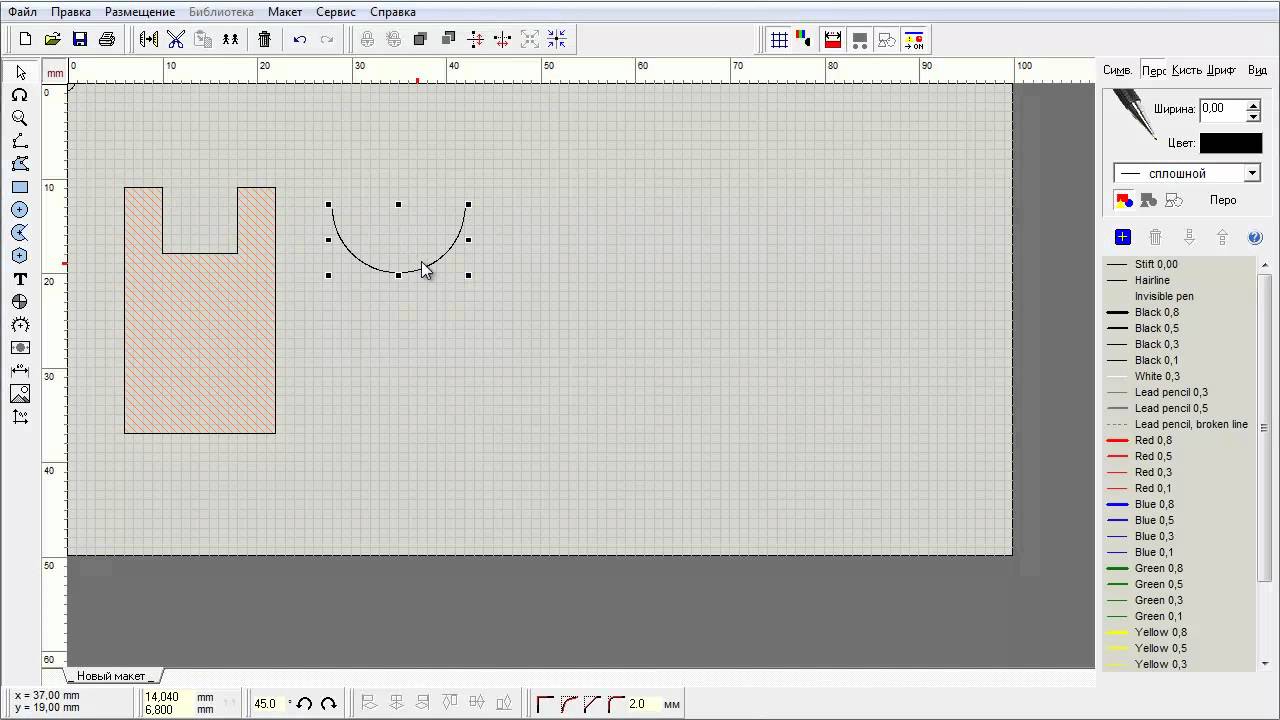Select the circle tool
1280x720 pixels.
coord(20,210)
